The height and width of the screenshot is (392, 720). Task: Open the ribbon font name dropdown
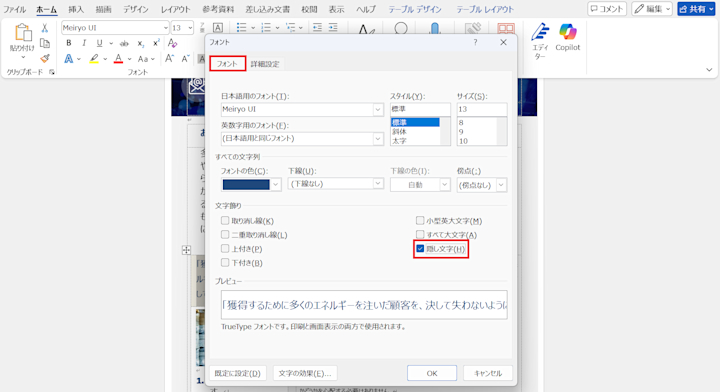pyautogui.click(x=166, y=28)
